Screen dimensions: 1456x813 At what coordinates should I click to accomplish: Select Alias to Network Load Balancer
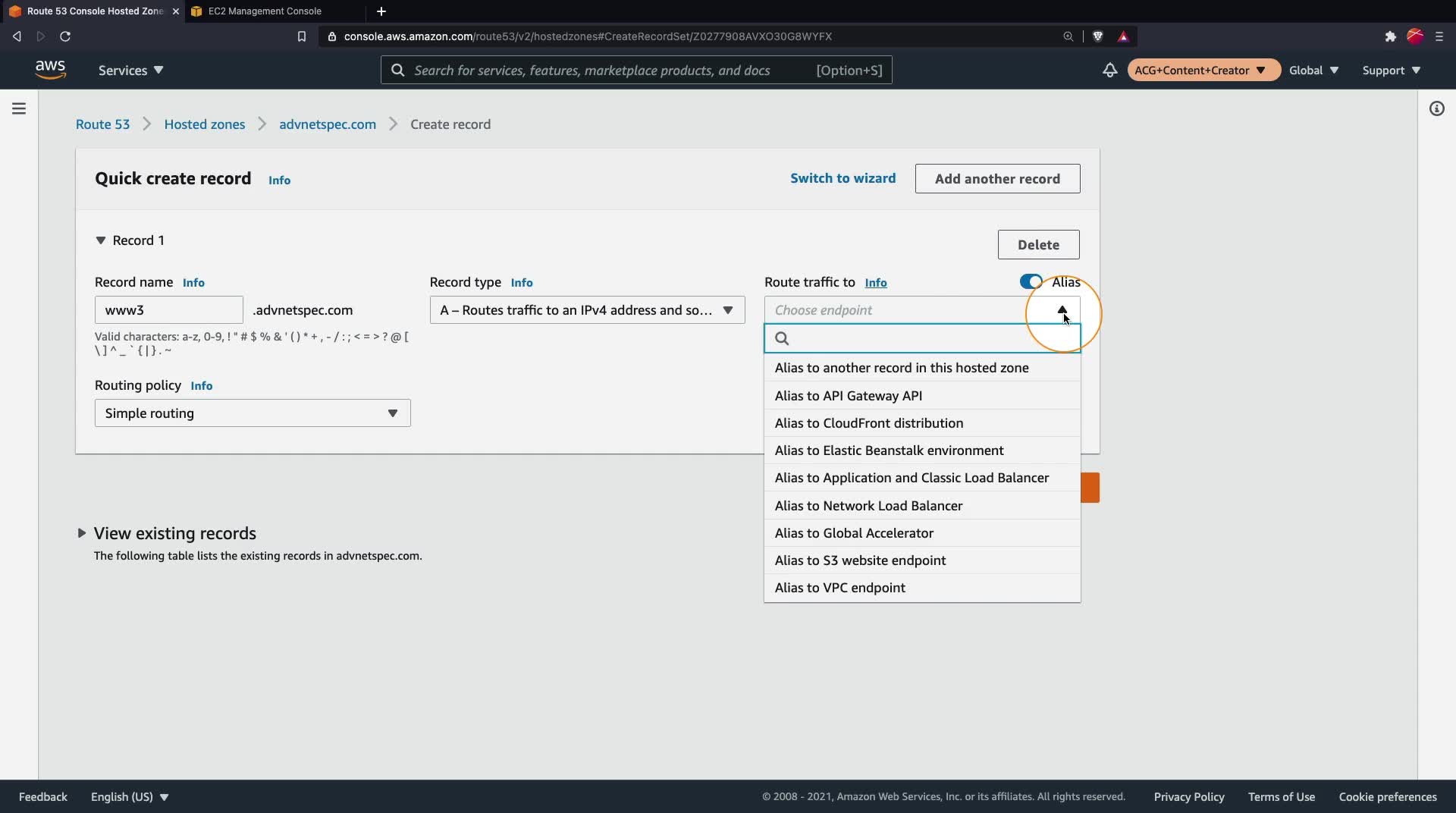pos(922,506)
